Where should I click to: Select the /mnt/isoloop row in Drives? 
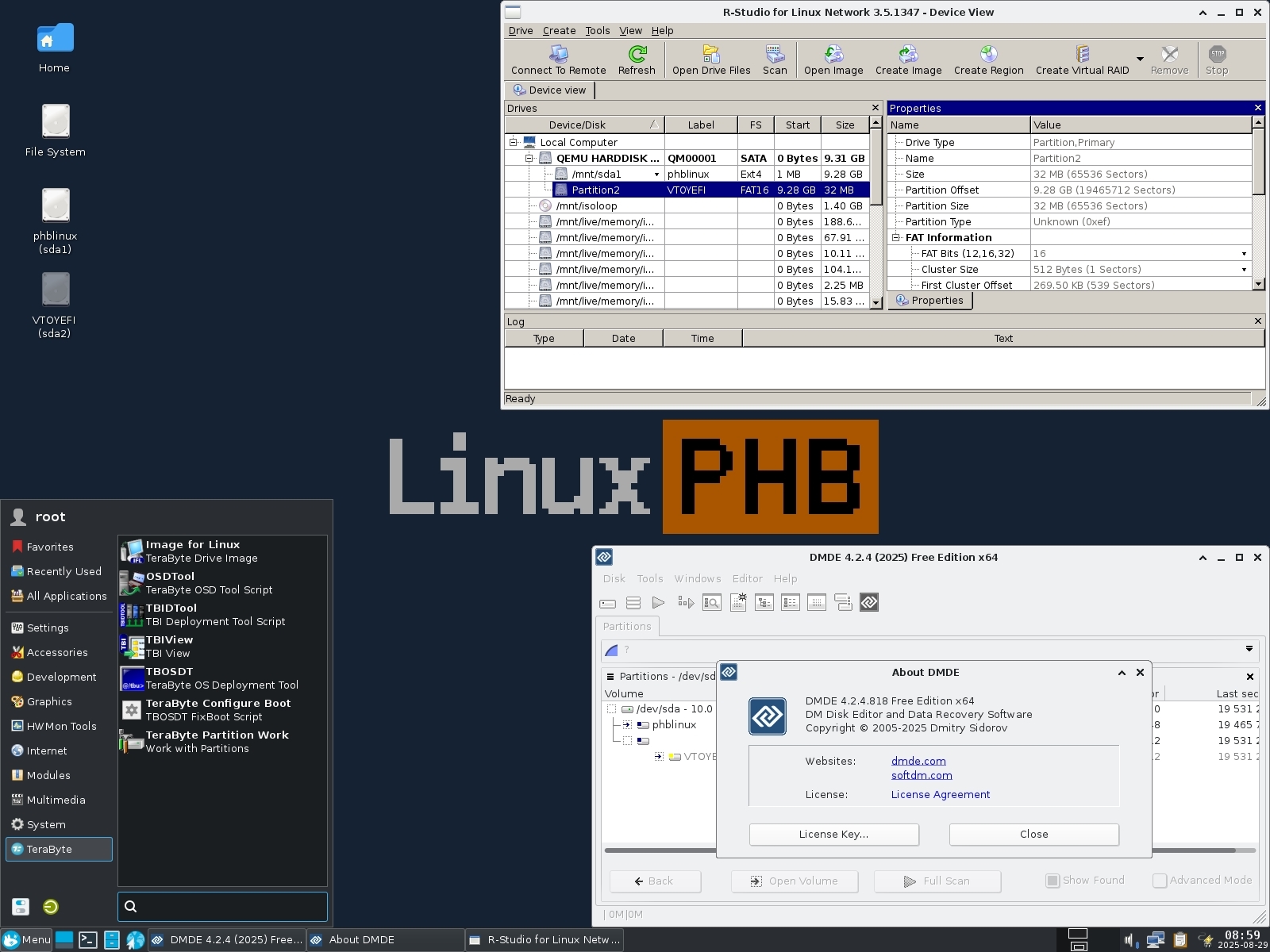[687, 206]
